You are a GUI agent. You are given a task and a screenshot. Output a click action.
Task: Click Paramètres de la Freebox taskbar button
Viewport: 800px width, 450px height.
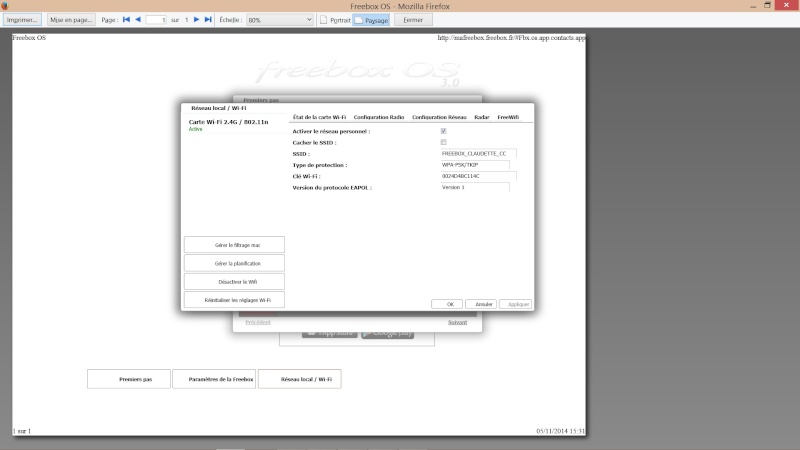pyautogui.click(x=214, y=379)
